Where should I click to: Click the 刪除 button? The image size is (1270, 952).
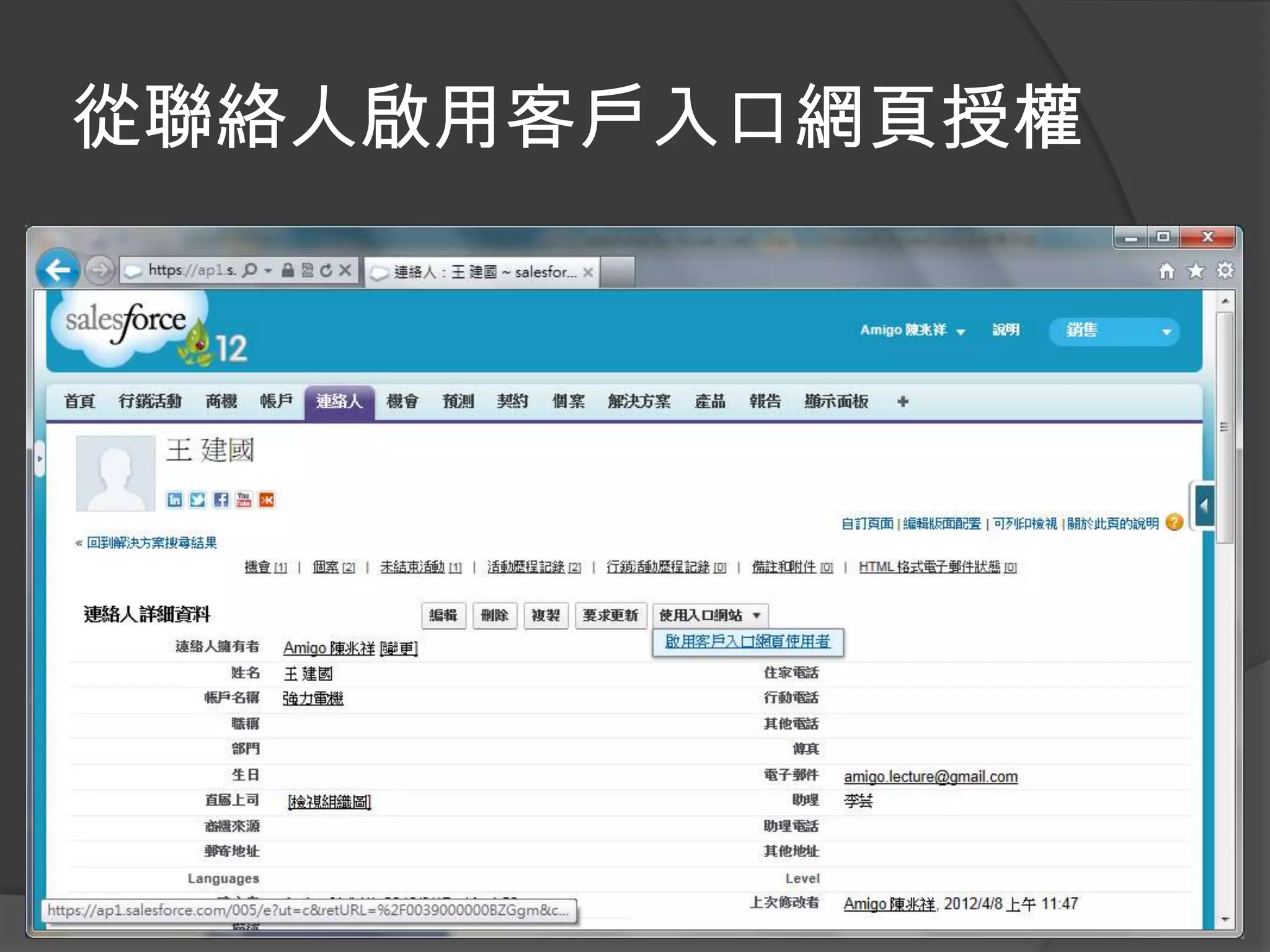(495, 615)
